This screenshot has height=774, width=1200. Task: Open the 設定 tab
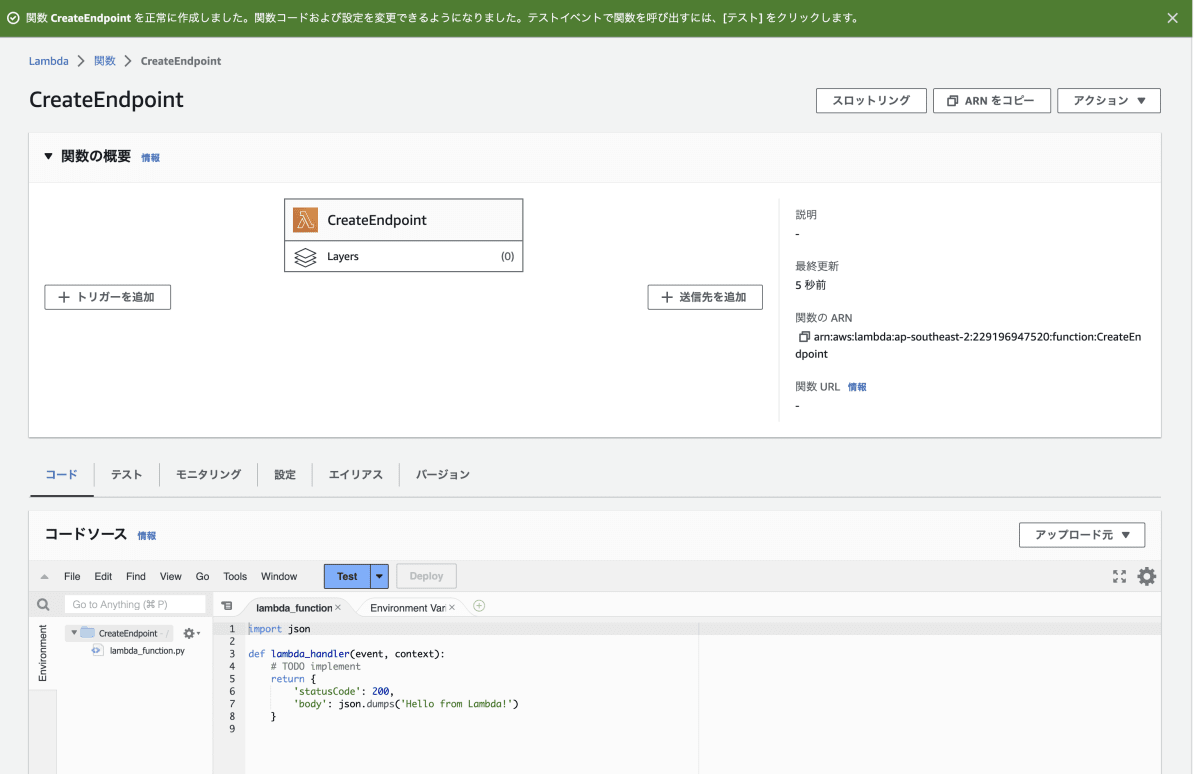[285, 475]
